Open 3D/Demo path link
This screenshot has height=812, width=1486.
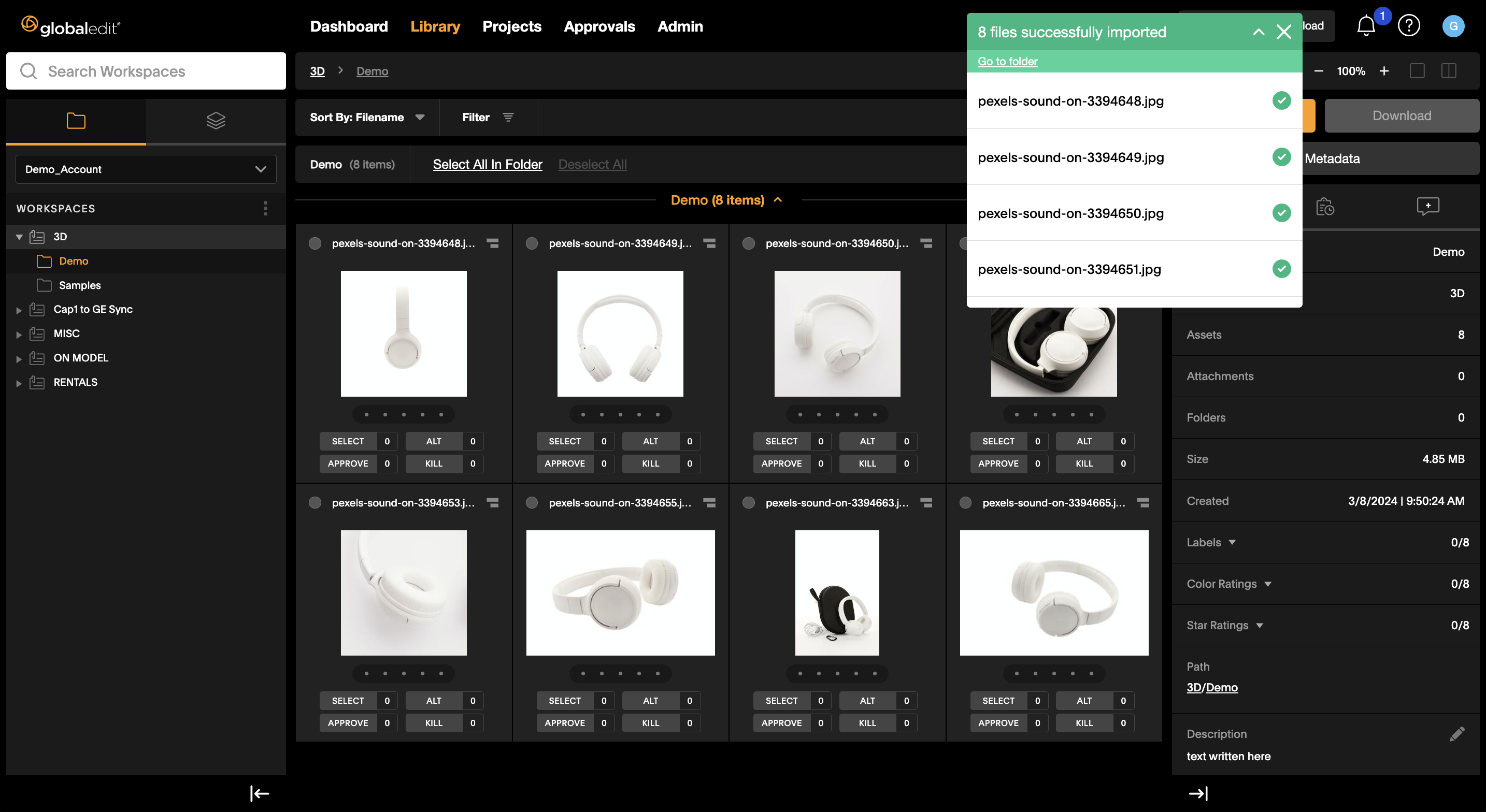pos(1212,687)
